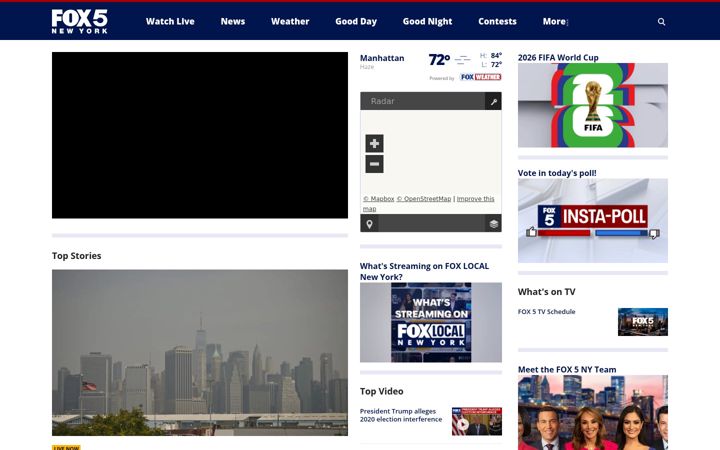The width and height of the screenshot is (720, 450).
Task: Zoom out on the radar map
Action: point(374,164)
